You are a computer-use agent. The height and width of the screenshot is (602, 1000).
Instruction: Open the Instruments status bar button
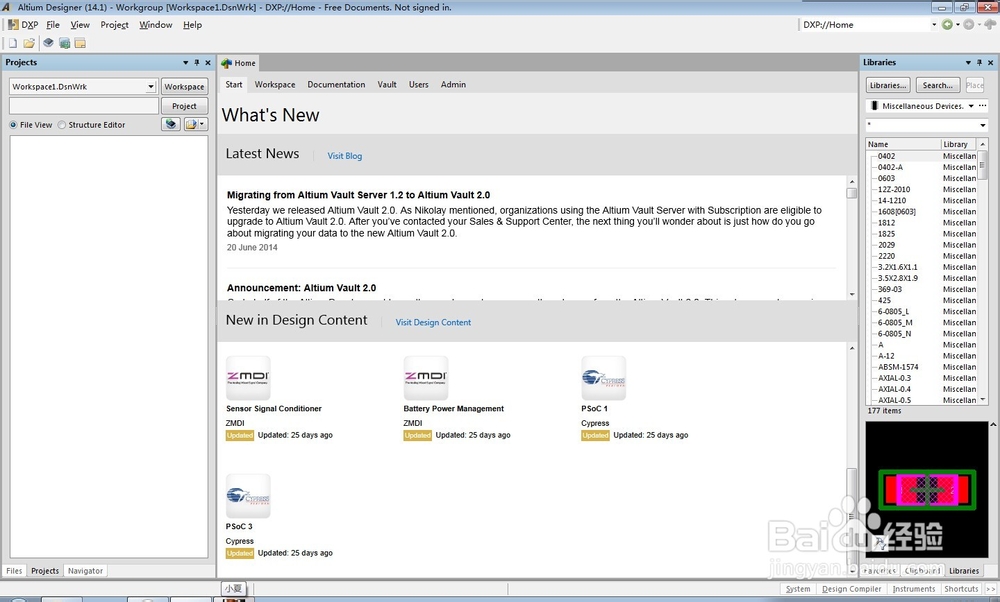click(913, 589)
